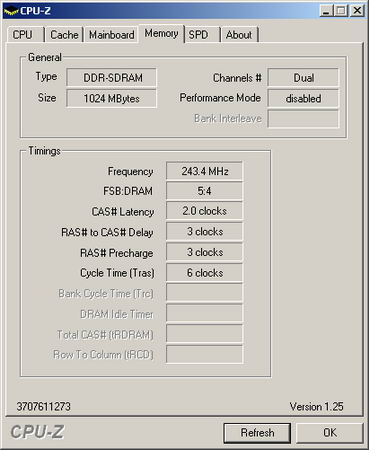This screenshot has width=369, height=450.
Task: Click the Performance Mode field showing disabled
Action: click(x=303, y=98)
